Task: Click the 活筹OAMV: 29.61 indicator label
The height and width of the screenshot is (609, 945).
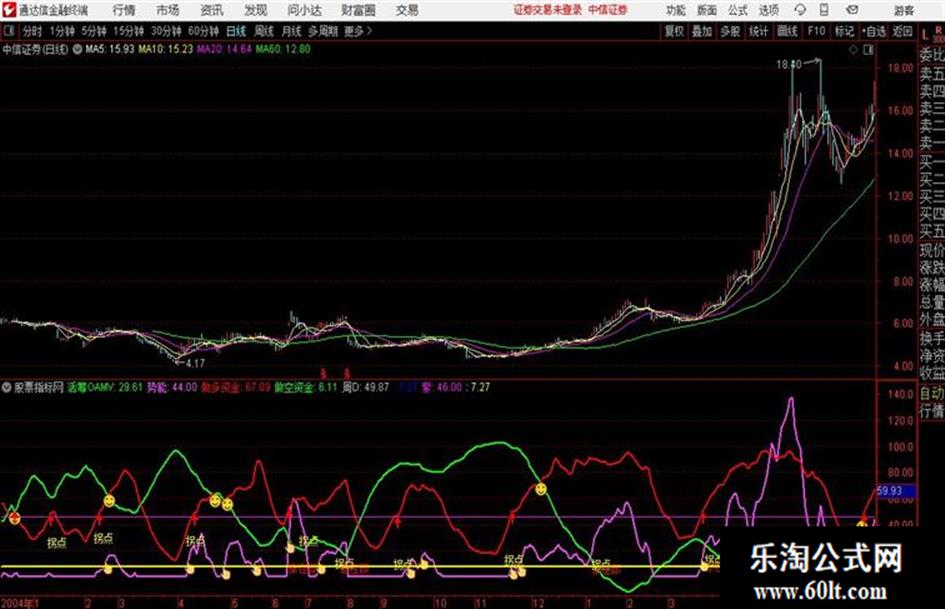Action: [105, 387]
